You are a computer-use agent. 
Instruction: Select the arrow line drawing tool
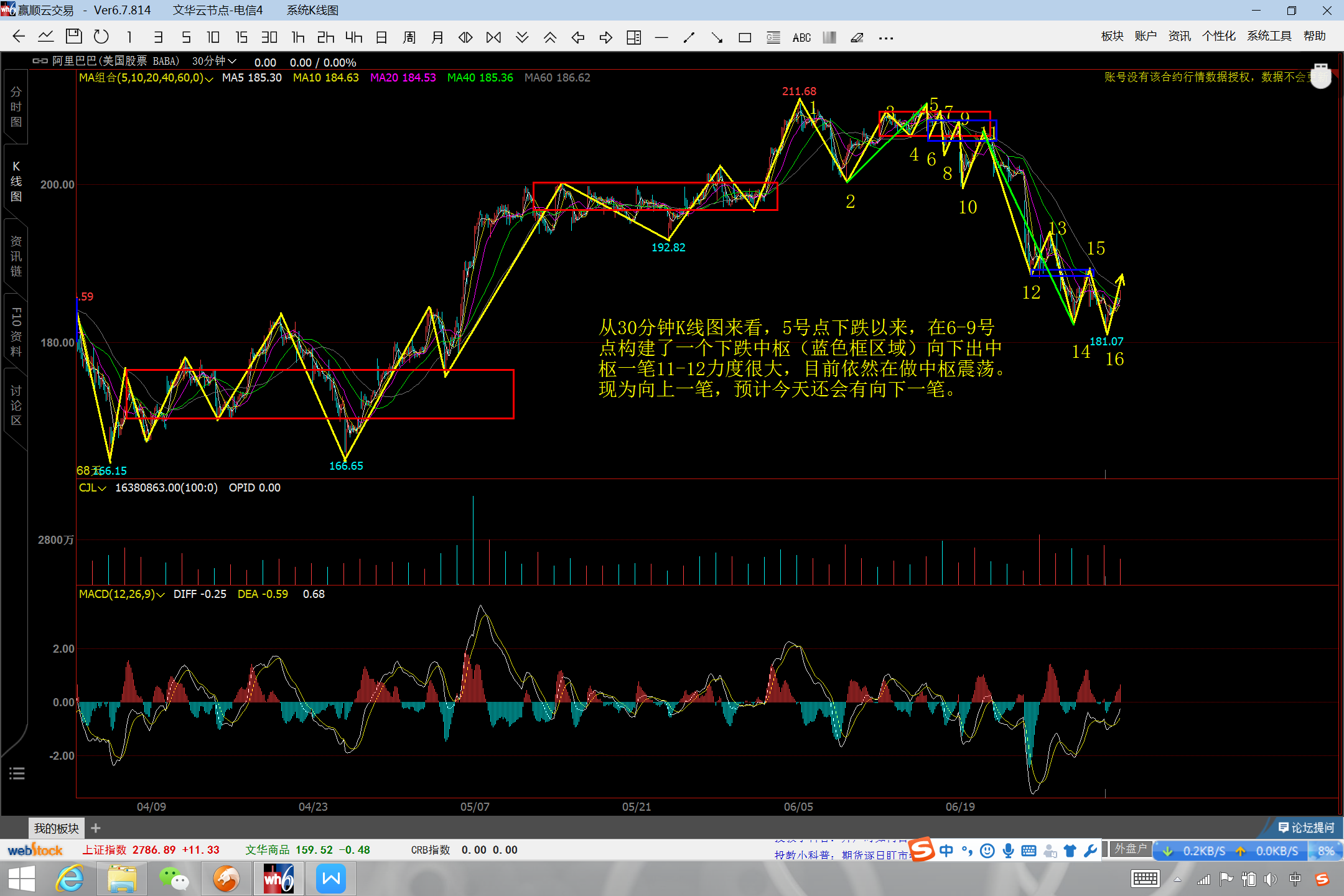tap(717, 38)
